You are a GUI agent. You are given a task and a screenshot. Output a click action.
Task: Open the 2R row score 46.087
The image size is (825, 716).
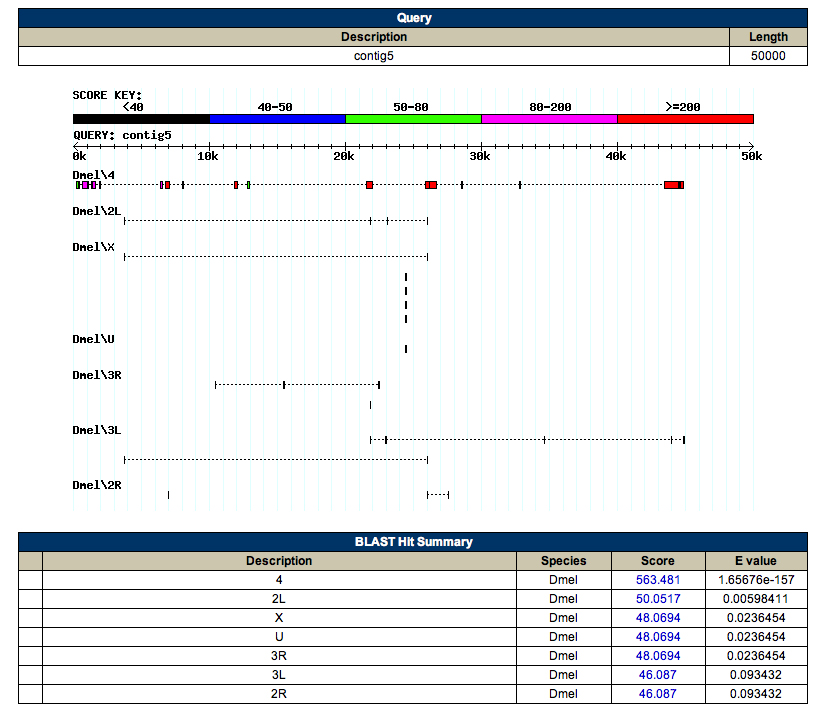point(658,693)
